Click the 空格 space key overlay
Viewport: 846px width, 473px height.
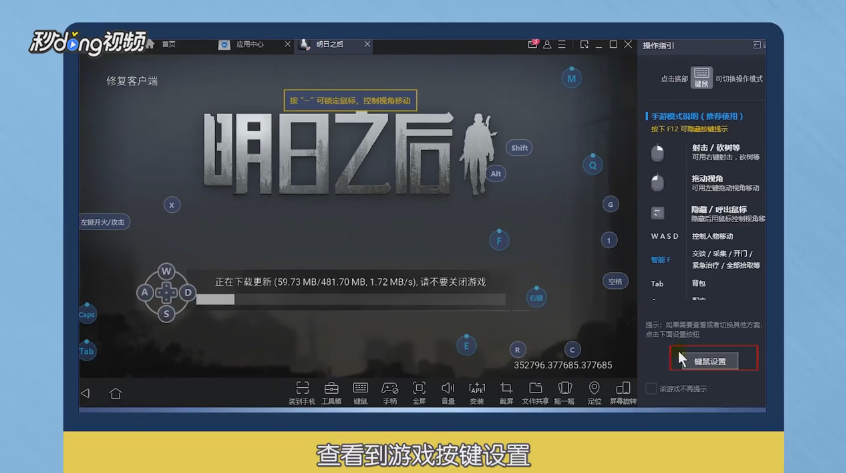point(615,282)
